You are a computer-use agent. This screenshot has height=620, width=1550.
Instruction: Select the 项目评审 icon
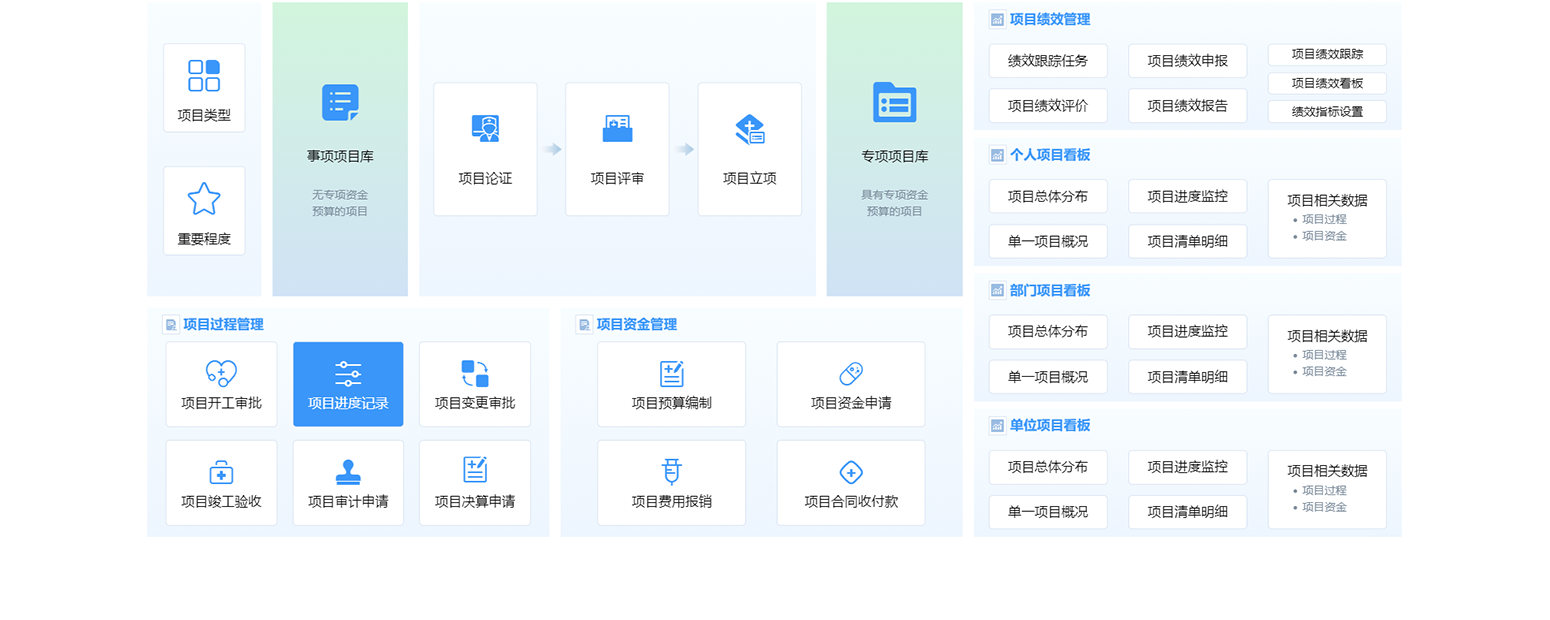[617, 129]
